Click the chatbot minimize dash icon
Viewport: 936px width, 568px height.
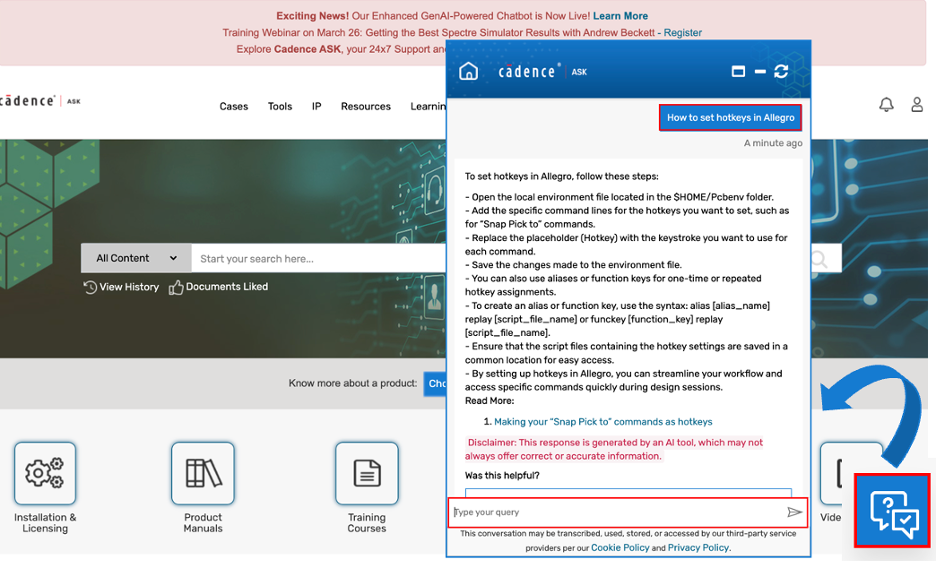(760, 72)
